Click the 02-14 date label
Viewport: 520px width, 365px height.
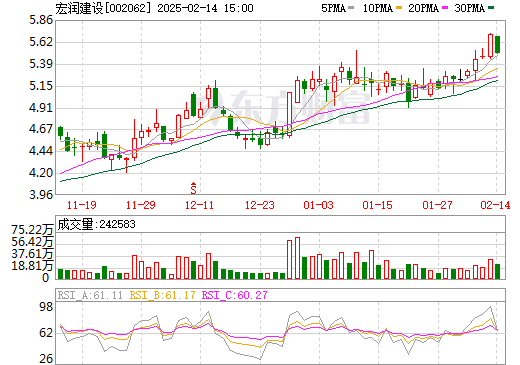coord(495,205)
